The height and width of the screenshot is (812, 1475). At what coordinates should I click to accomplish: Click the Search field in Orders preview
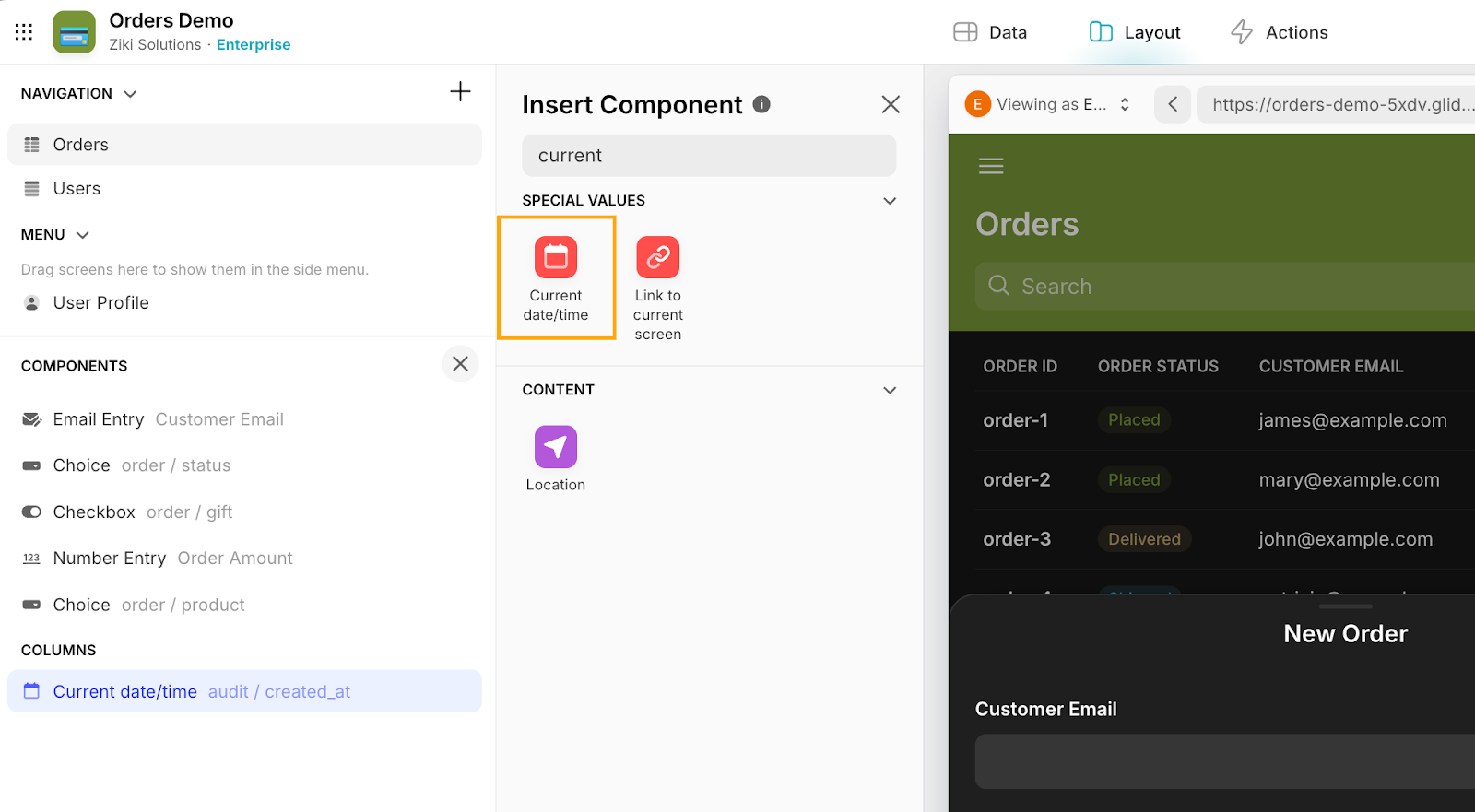point(1225,287)
